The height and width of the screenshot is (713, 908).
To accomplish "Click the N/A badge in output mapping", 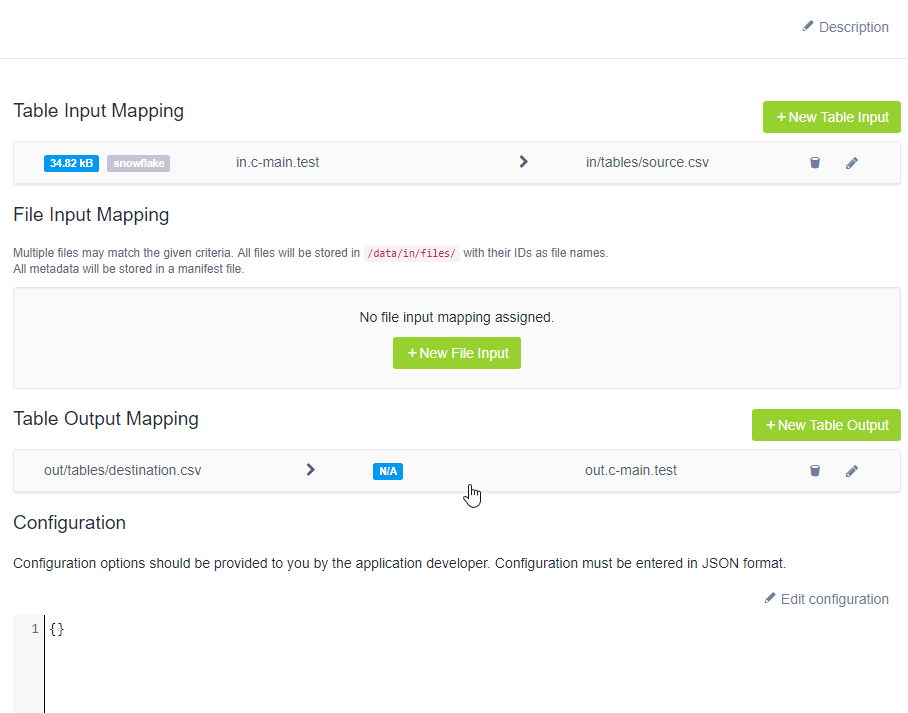I will [x=388, y=471].
